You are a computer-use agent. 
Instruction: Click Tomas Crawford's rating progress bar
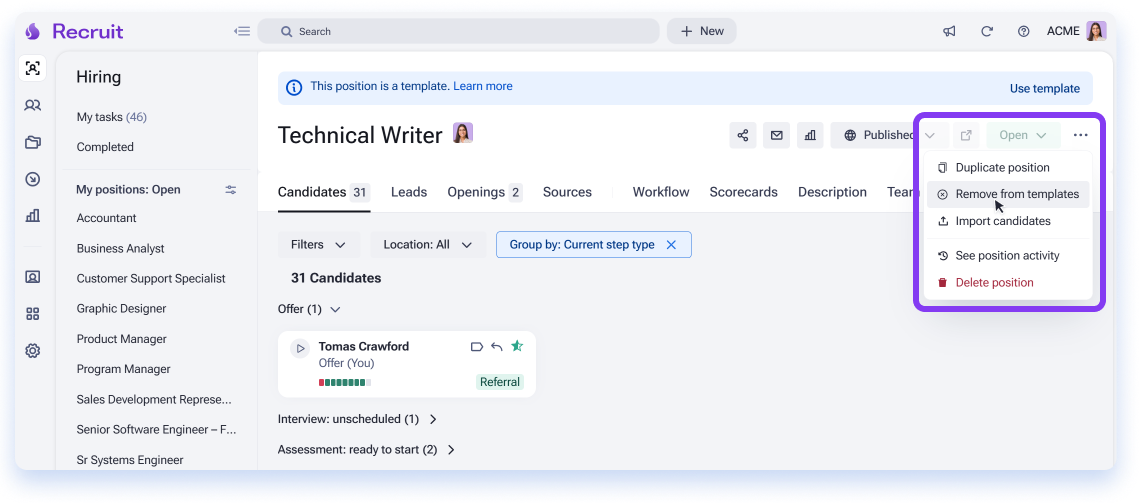(344, 382)
